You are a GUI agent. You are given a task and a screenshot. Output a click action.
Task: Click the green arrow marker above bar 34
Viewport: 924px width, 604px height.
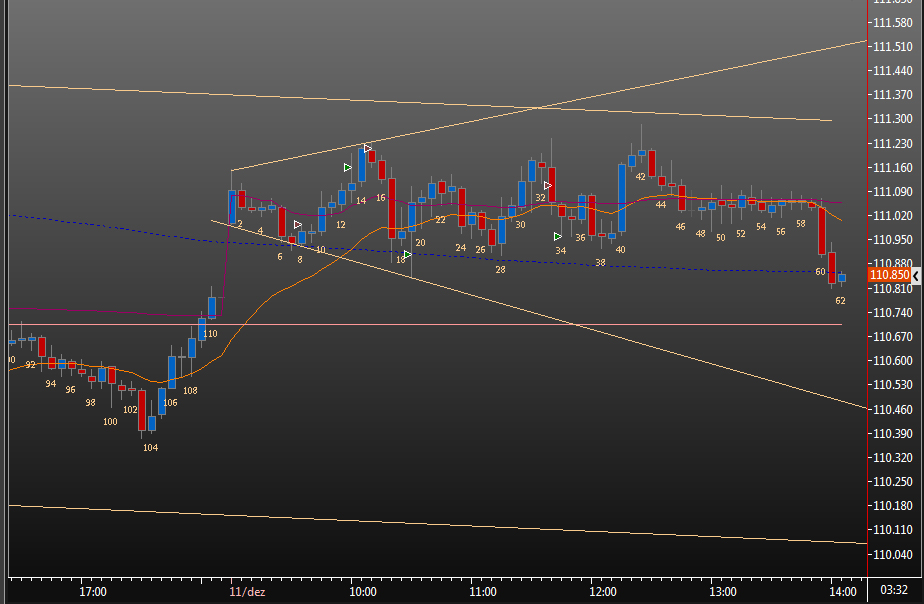tap(557, 236)
